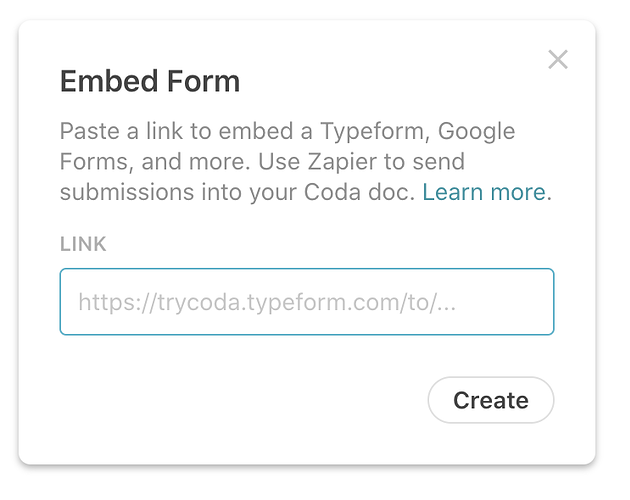Click the LINK field label

click(83, 245)
